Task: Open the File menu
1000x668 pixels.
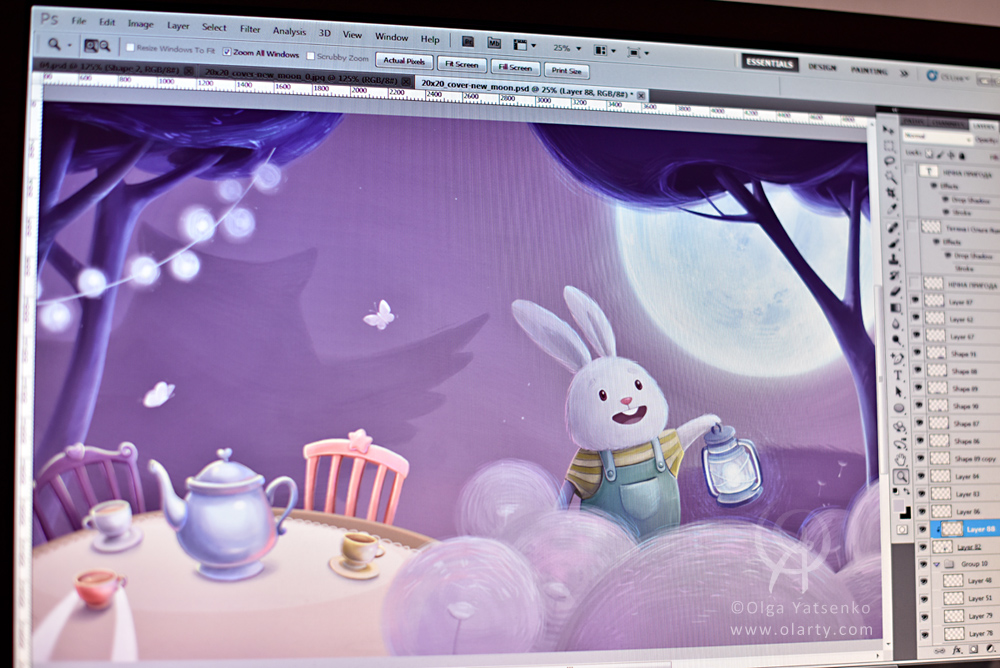Action: [79, 20]
